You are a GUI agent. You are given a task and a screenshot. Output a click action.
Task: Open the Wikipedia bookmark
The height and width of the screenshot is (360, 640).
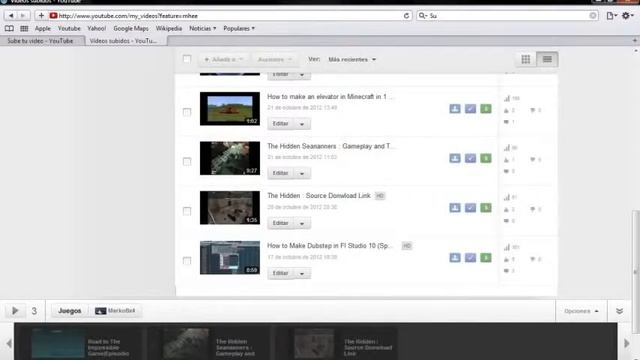click(169, 29)
